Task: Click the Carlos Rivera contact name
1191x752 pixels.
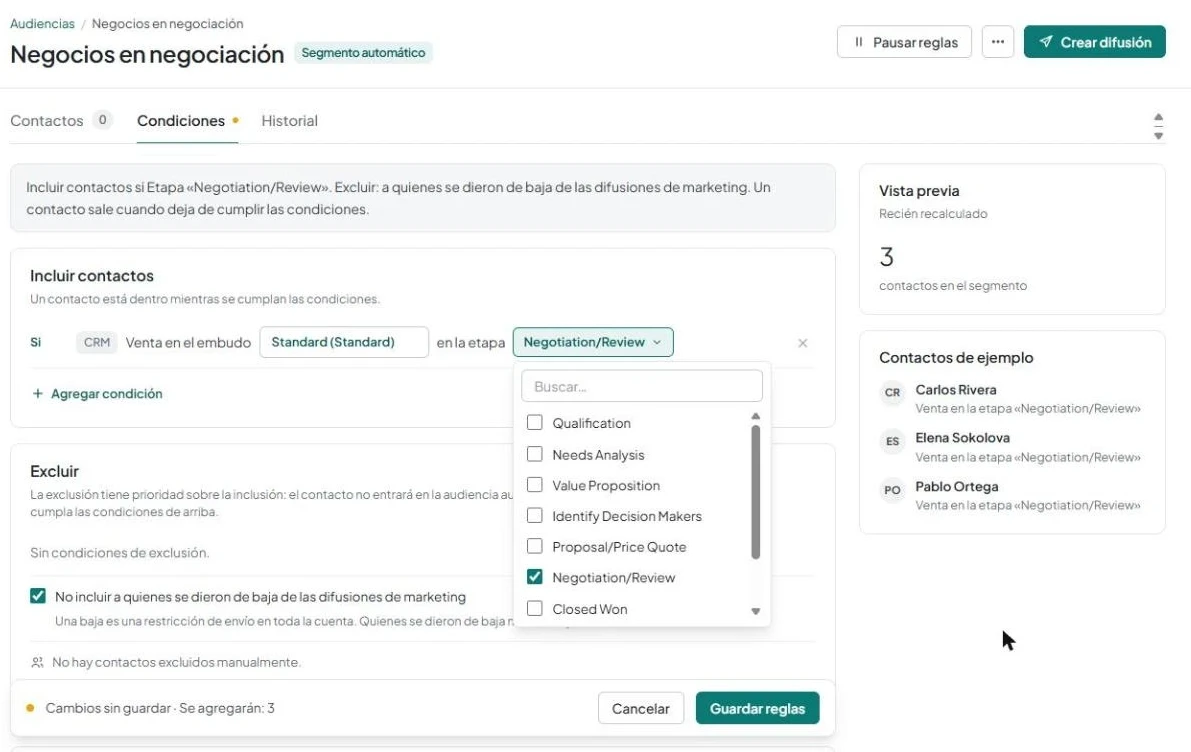Action: point(956,390)
